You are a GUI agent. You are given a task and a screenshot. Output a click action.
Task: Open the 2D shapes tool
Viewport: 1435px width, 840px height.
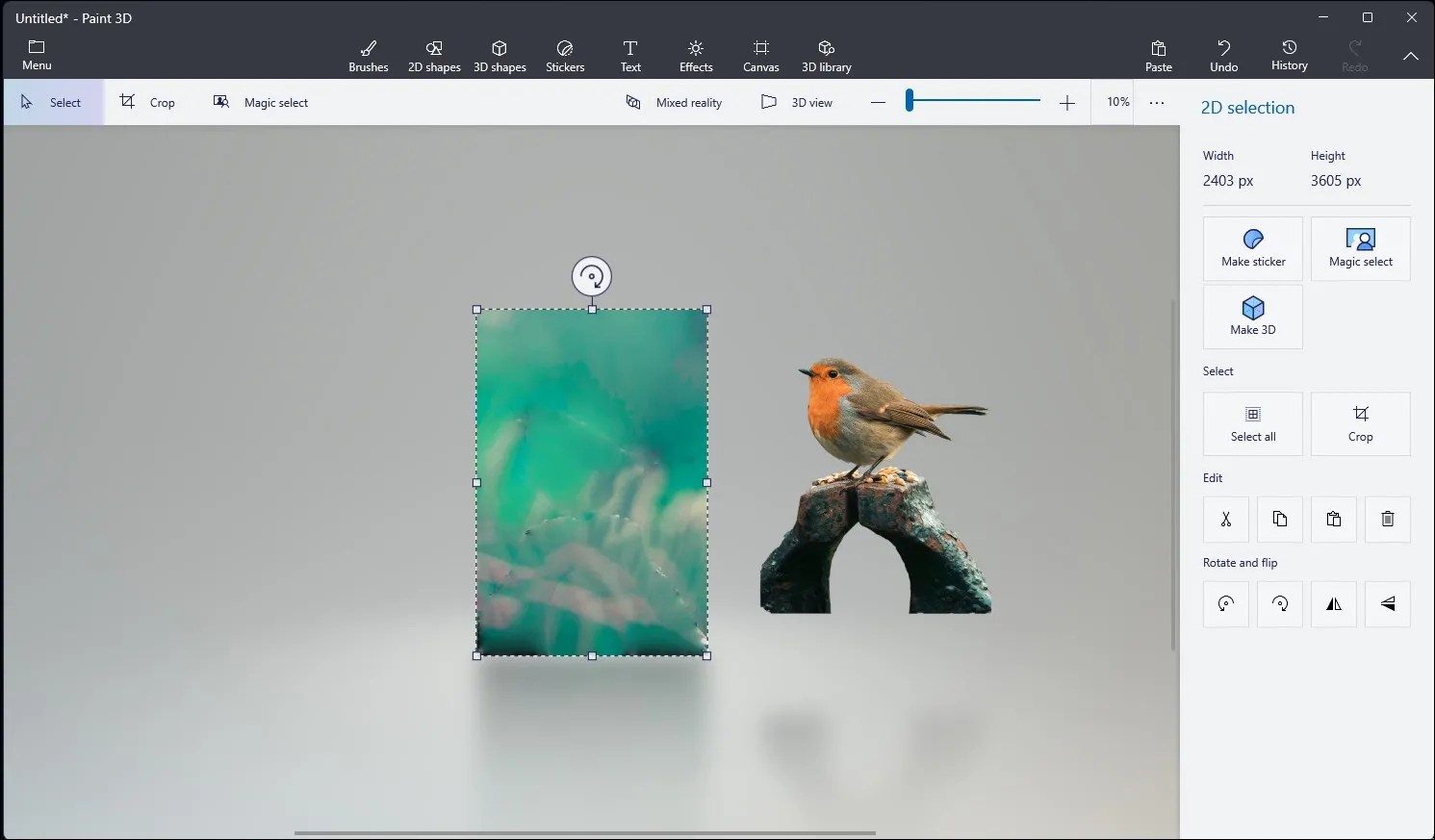pyautogui.click(x=434, y=55)
